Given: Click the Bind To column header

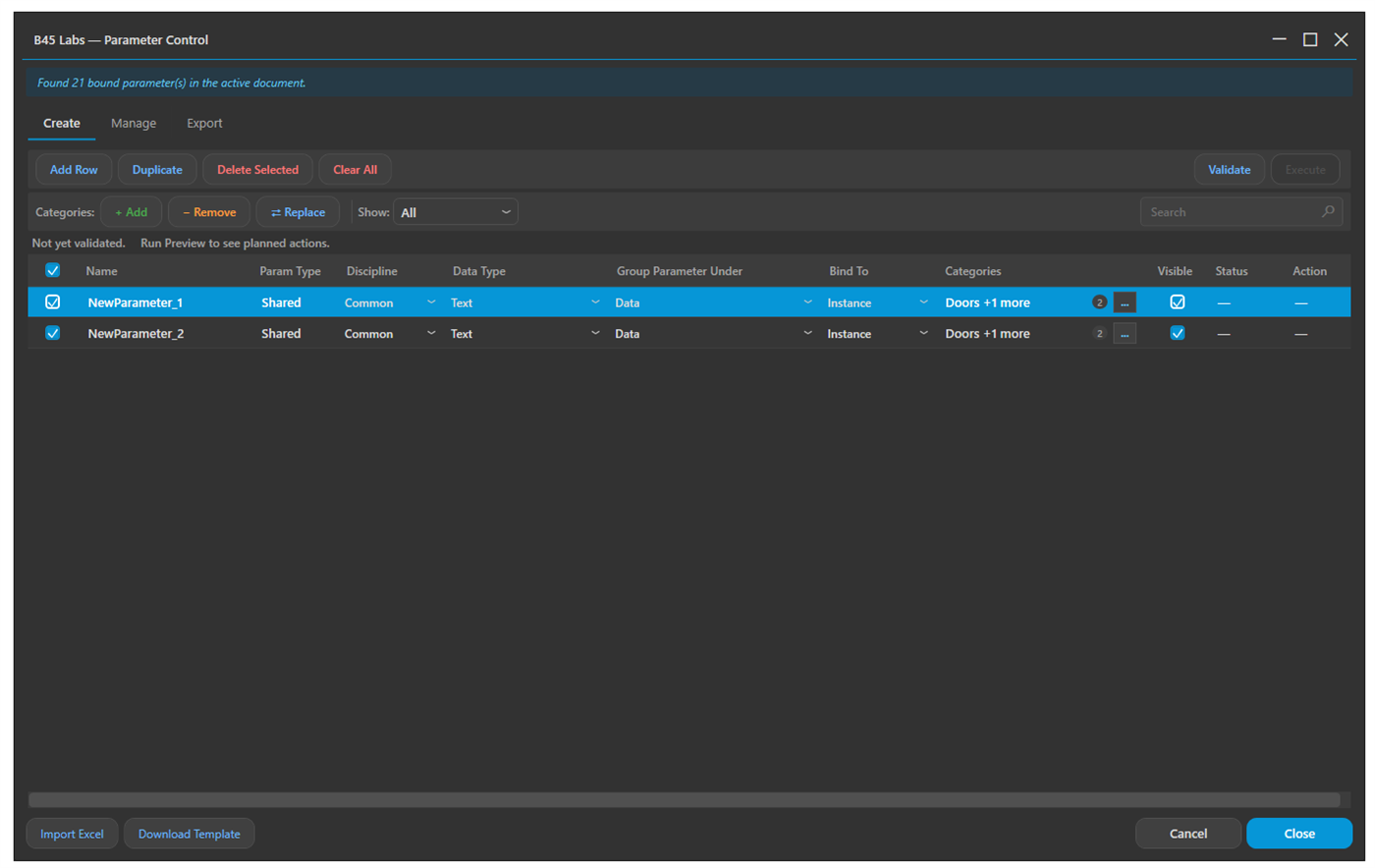Looking at the screenshot, I should point(849,271).
